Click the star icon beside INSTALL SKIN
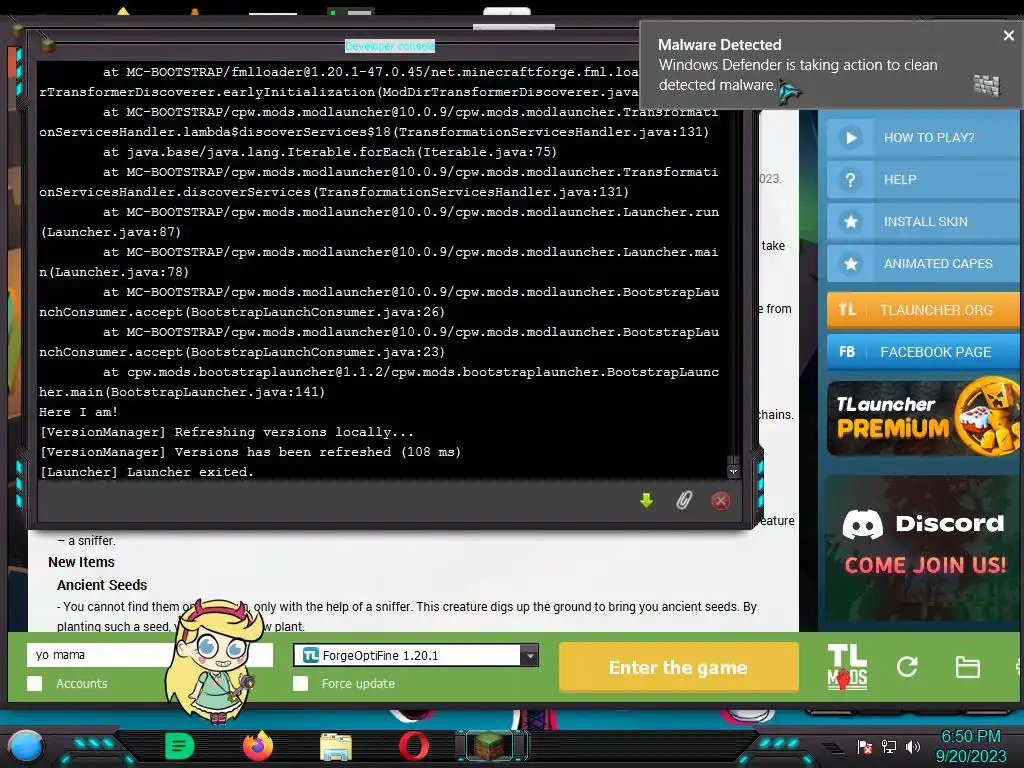Screen dimensions: 1024x768 click(x=850, y=221)
